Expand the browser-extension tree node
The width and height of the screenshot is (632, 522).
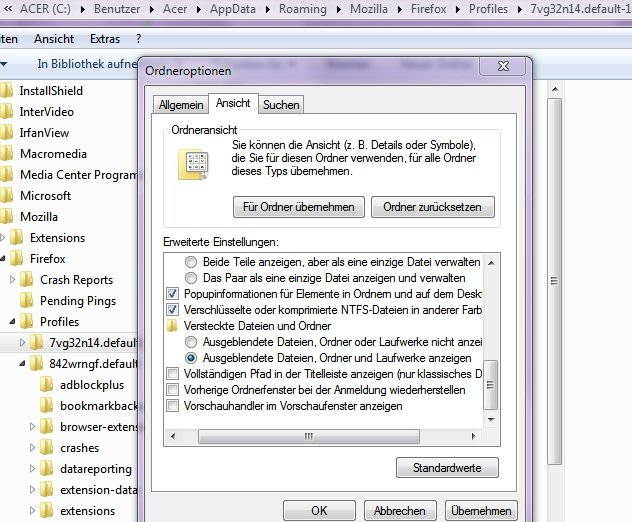pos(33,426)
